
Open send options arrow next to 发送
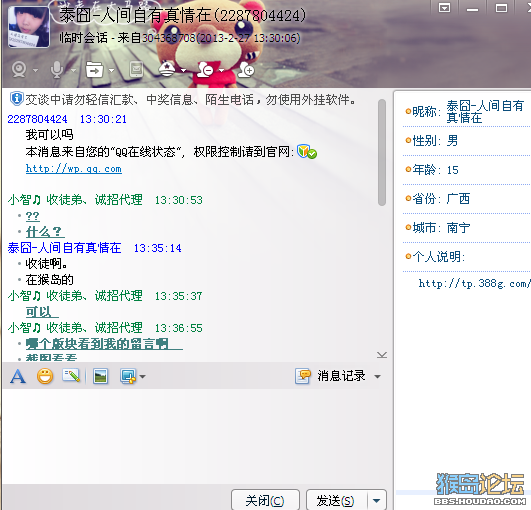[x=377, y=500]
